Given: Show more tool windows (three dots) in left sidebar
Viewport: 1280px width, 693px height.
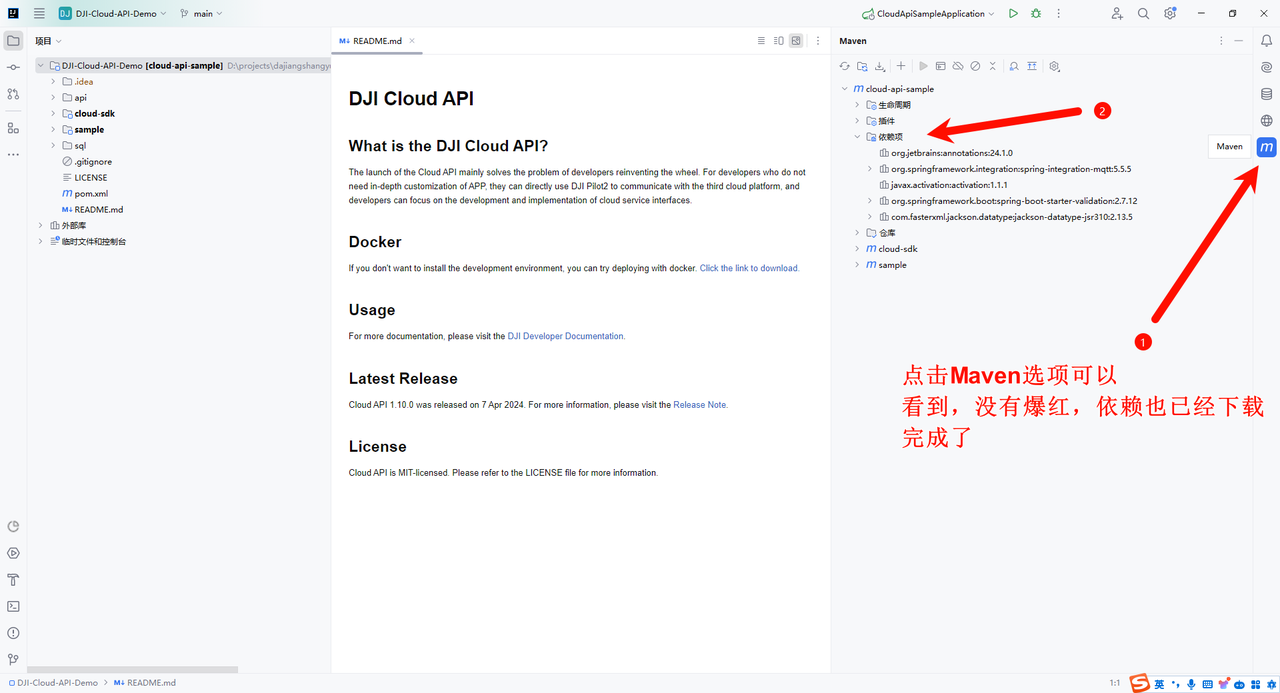Looking at the screenshot, I should [x=13, y=154].
